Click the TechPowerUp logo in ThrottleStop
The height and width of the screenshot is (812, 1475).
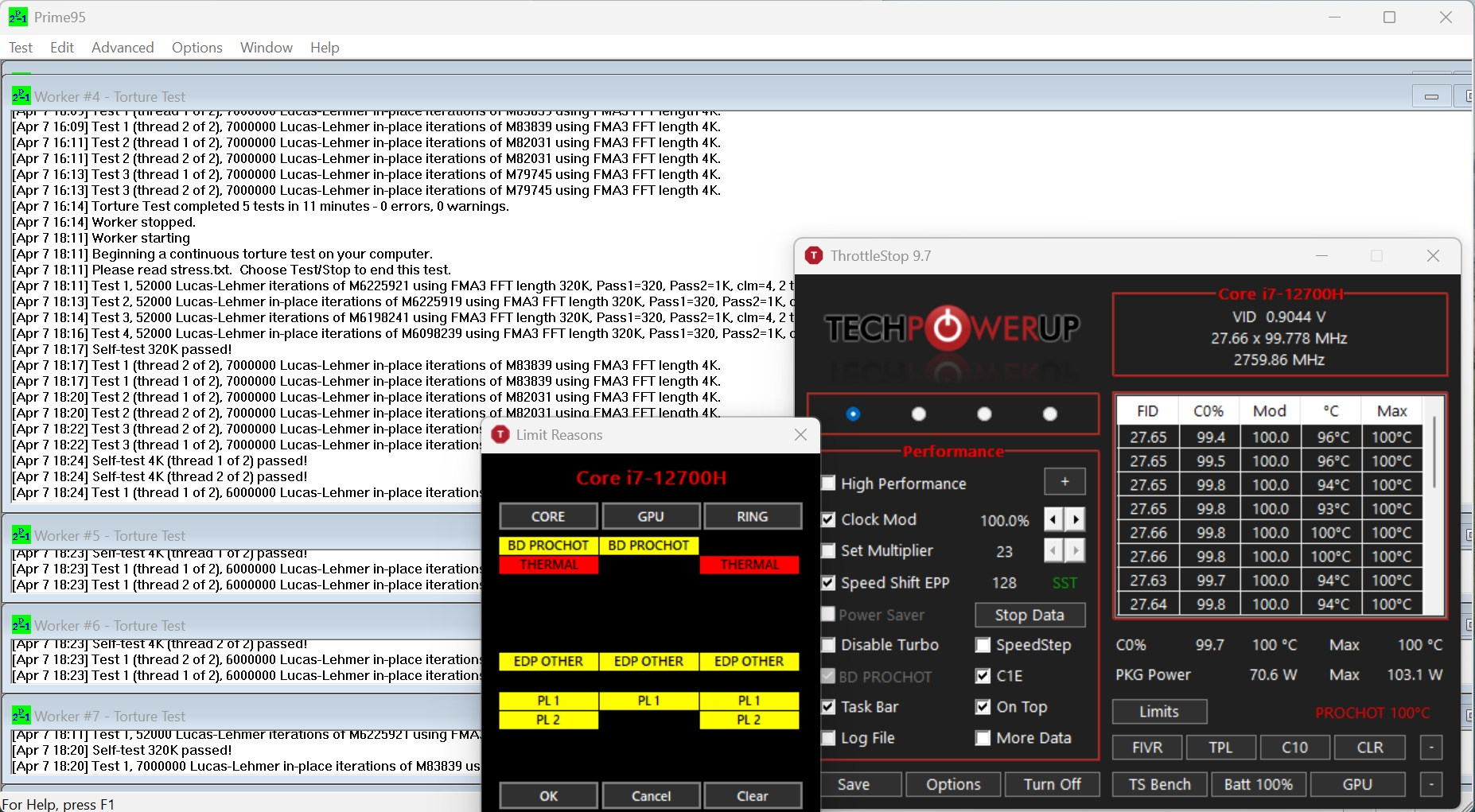tap(952, 328)
